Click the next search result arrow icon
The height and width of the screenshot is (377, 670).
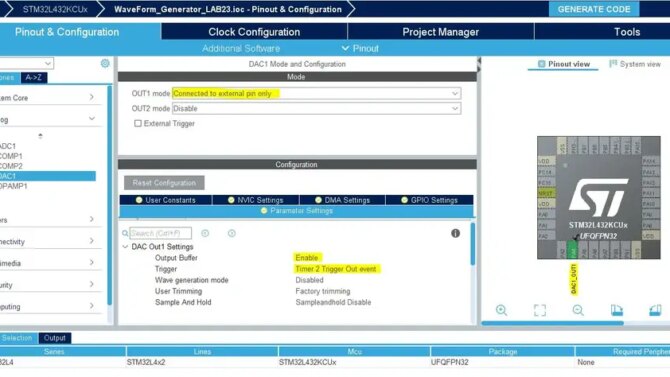232,233
